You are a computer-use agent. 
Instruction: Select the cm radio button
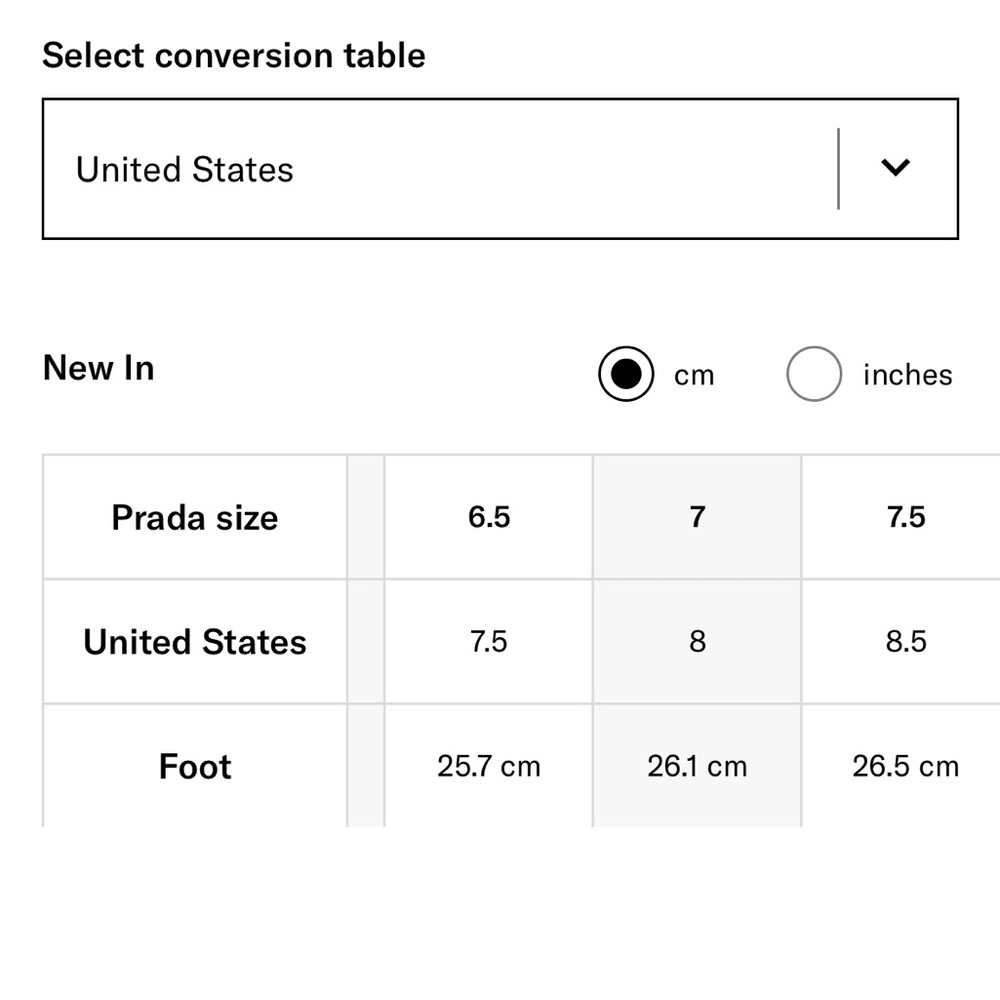click(x=626, y=374)
